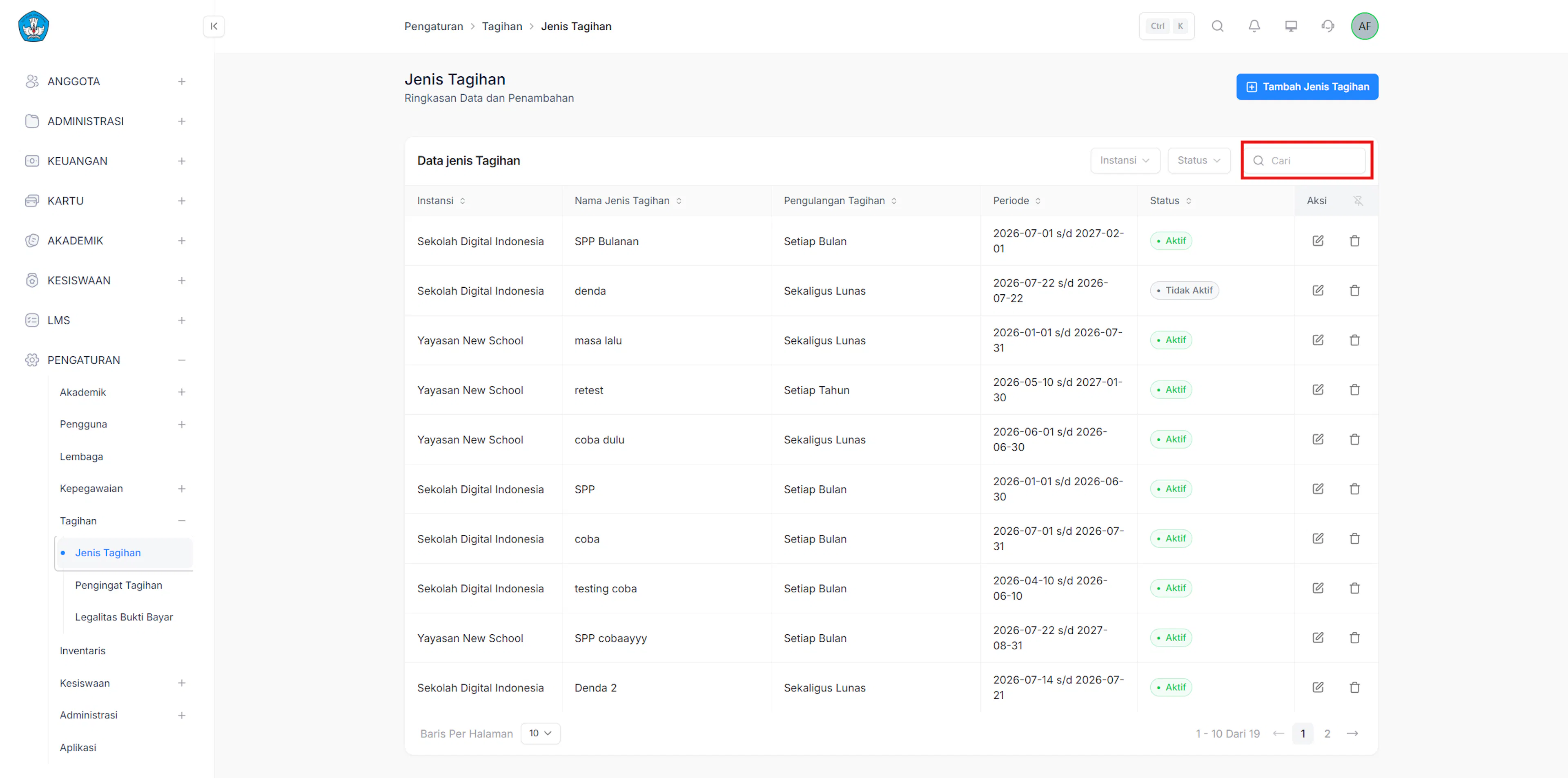This screenshot has width=1568, height=778.
Task: Click the search magnifier in top bar
Action: tap(1217, 26)
